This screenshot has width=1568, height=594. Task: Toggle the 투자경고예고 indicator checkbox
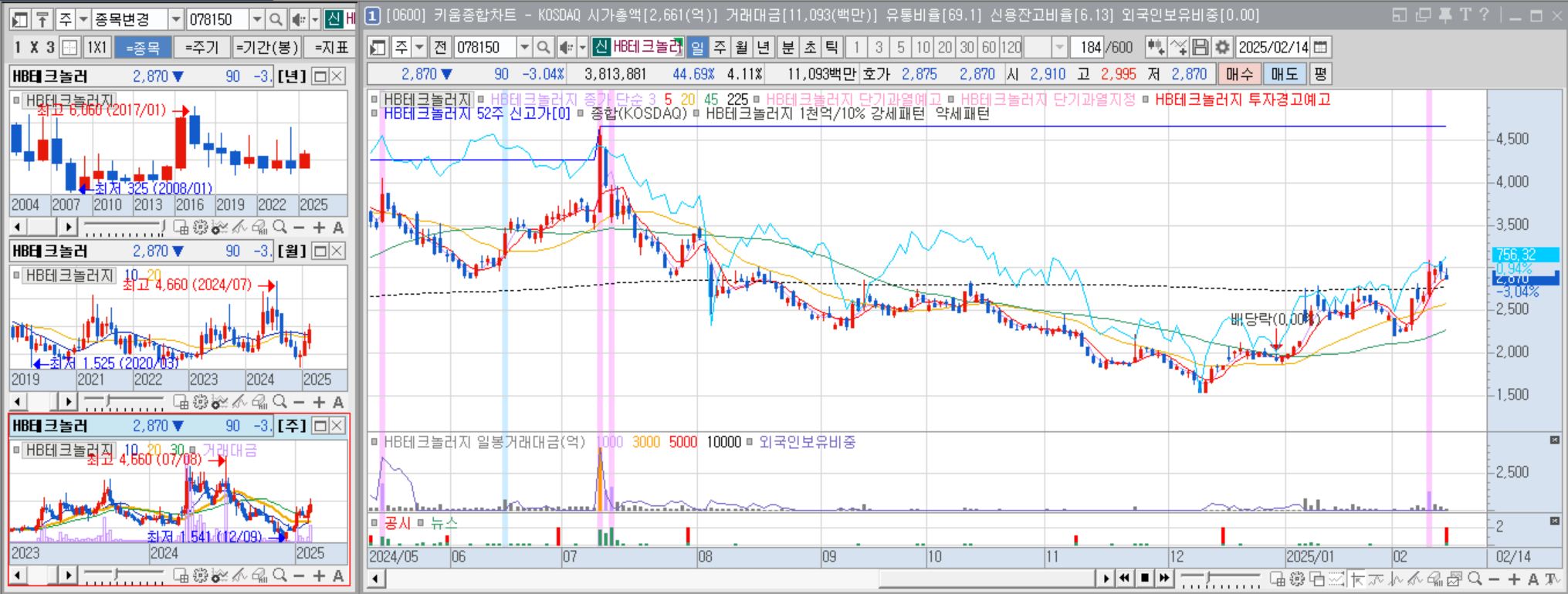[x=1146, y=100]
